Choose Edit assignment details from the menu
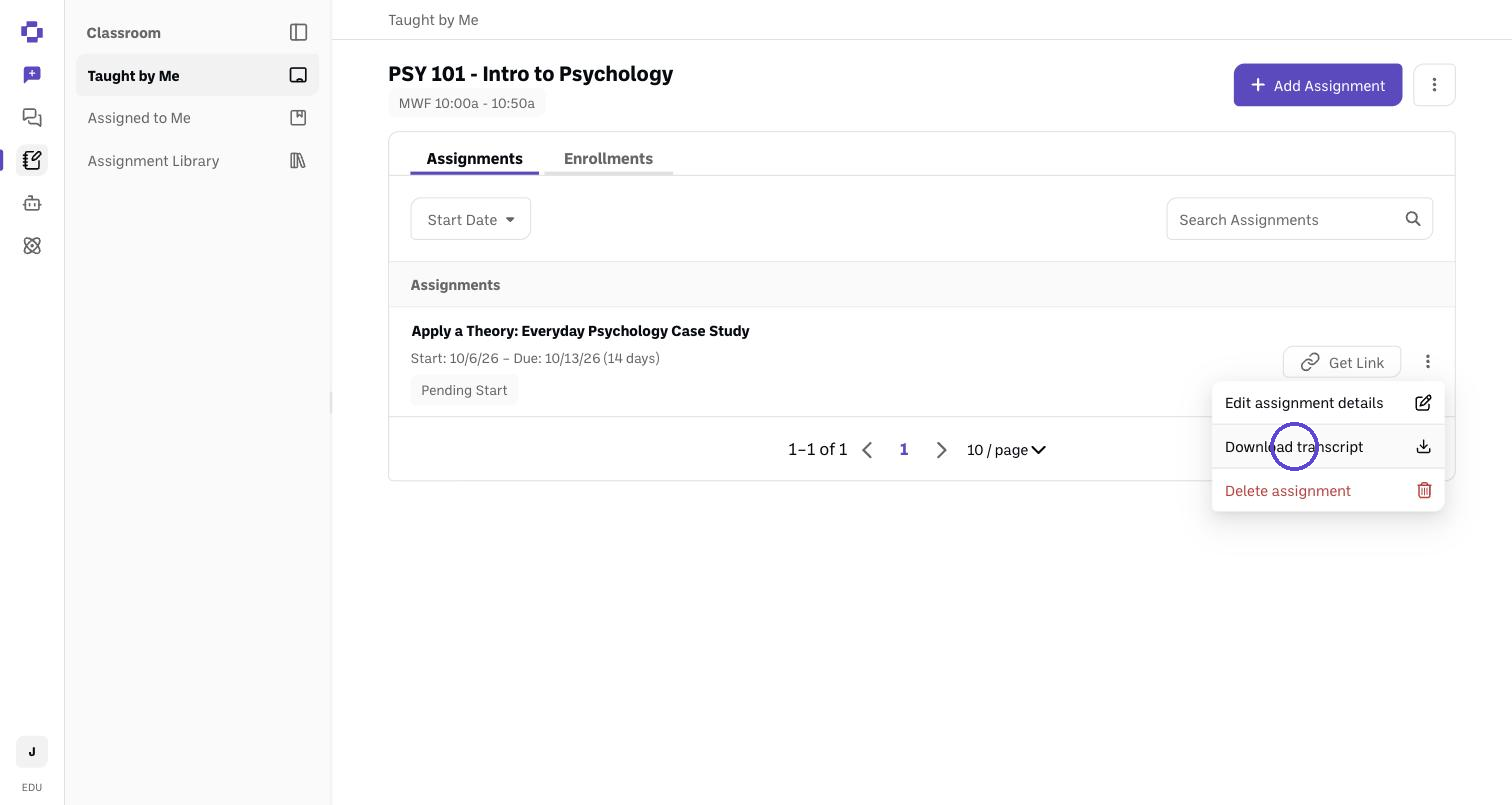The height and width of the screenshot is (805, 1512). (x=1328, y=403)
